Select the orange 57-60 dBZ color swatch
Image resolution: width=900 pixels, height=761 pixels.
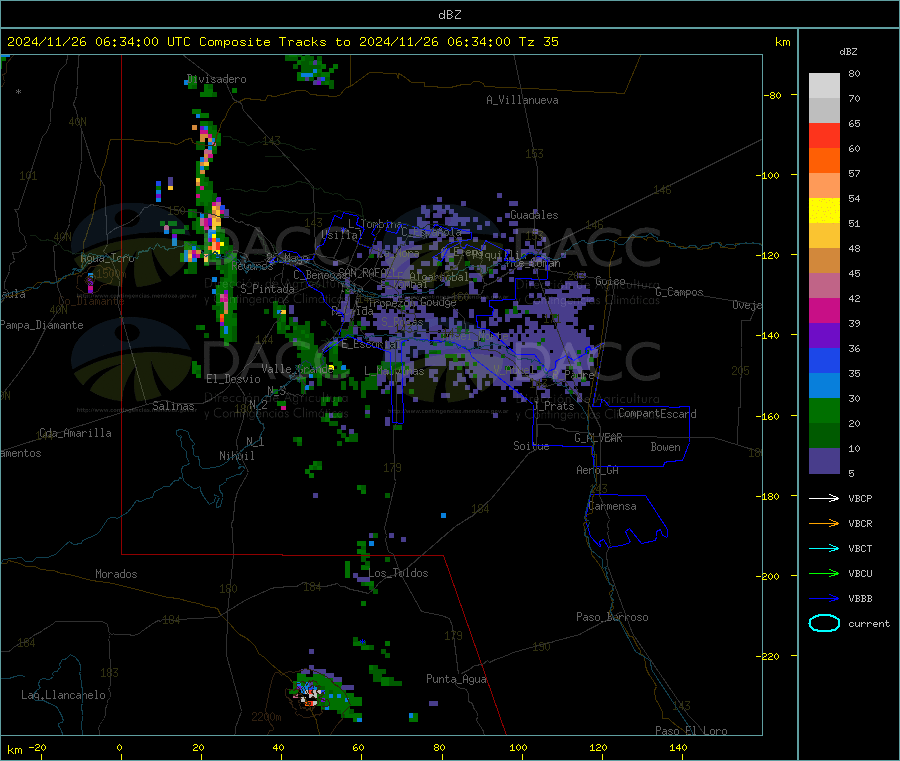click(x=824, y=161)
